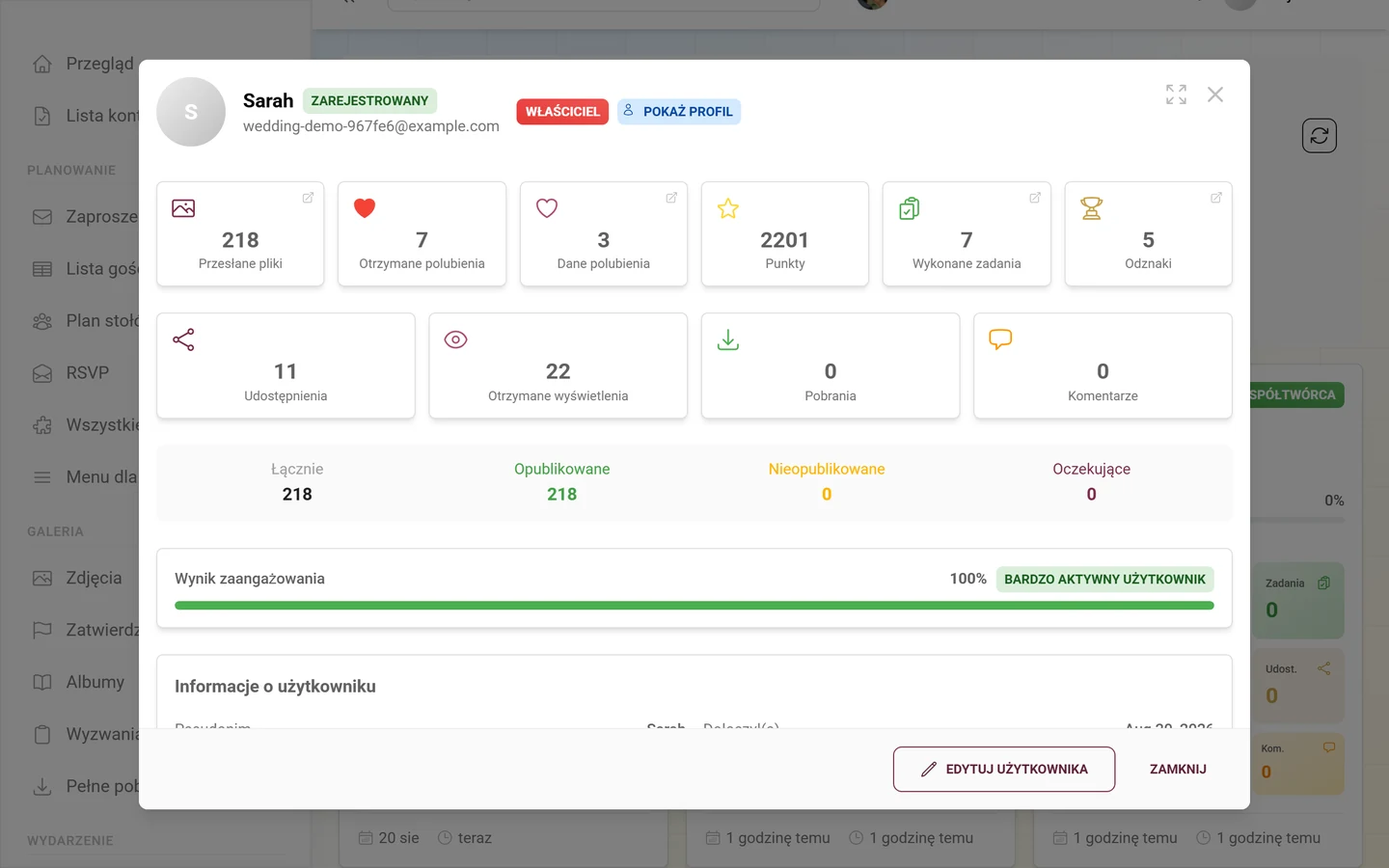Click the eye icon for Otrzymane wyświetlenia
1389x868 pixels.
click(455, 339)
